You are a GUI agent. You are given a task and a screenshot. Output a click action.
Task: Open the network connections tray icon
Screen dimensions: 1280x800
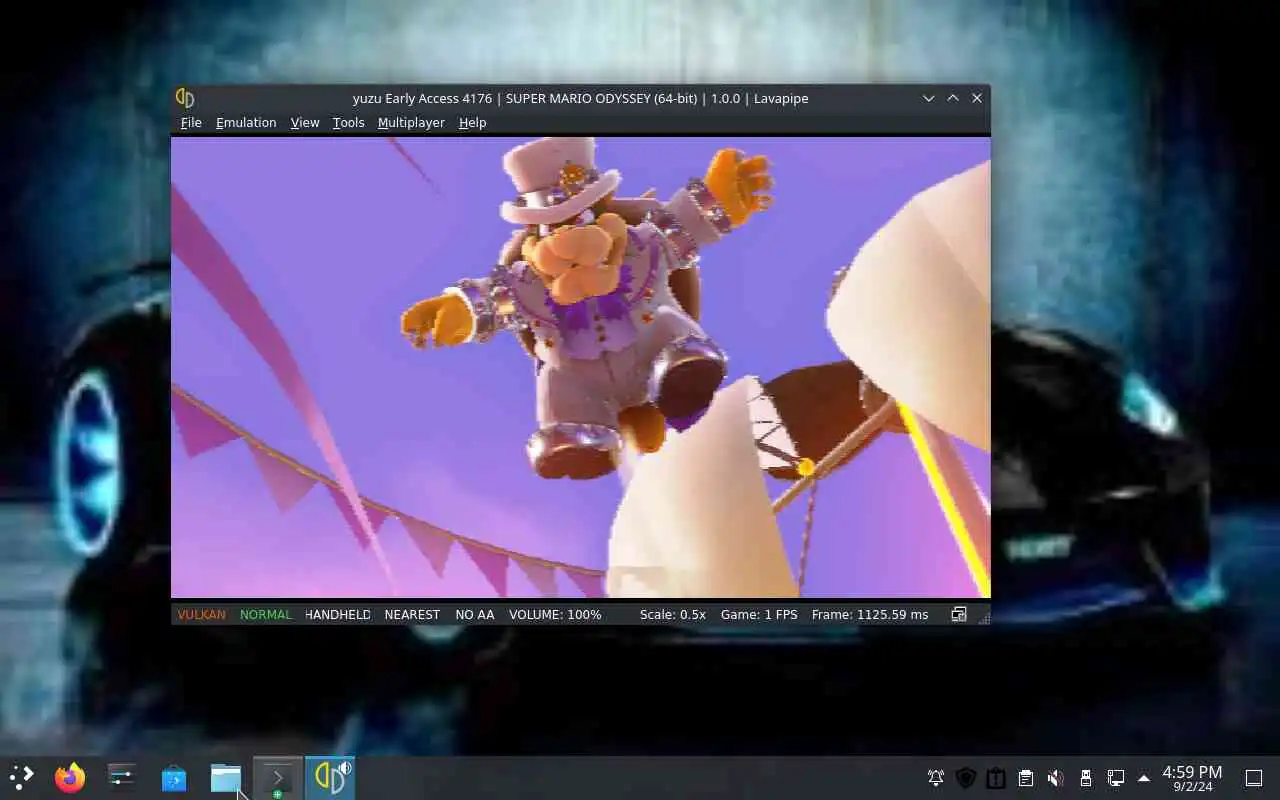[x=1116, y=778]
